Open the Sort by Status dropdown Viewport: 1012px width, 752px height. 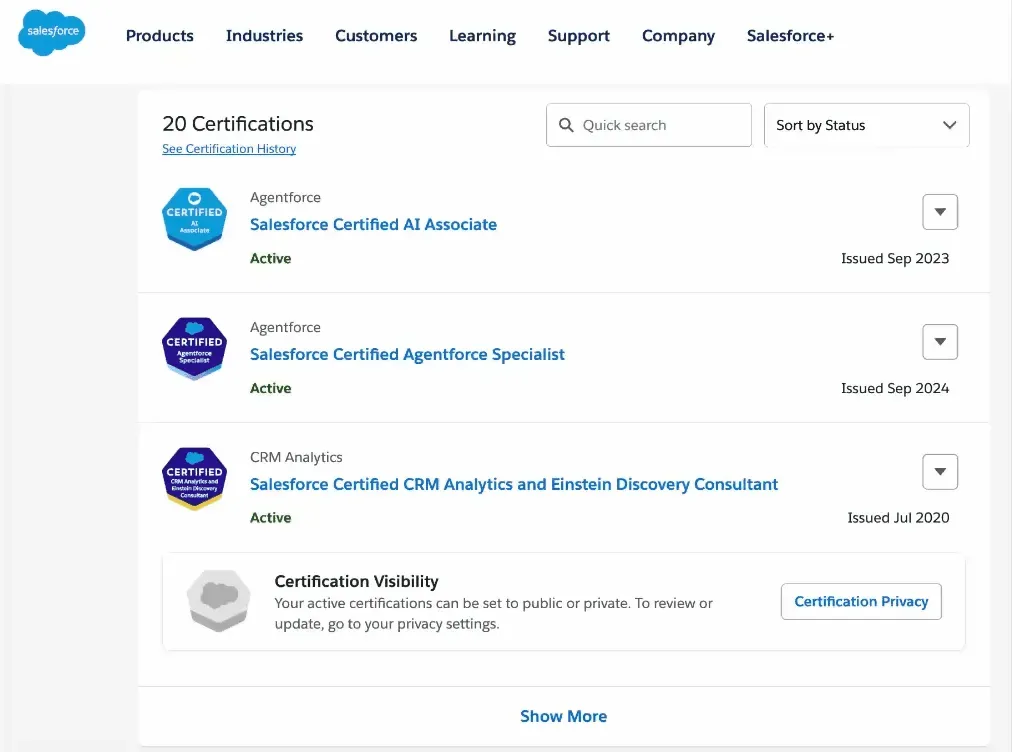pos(866,125)
